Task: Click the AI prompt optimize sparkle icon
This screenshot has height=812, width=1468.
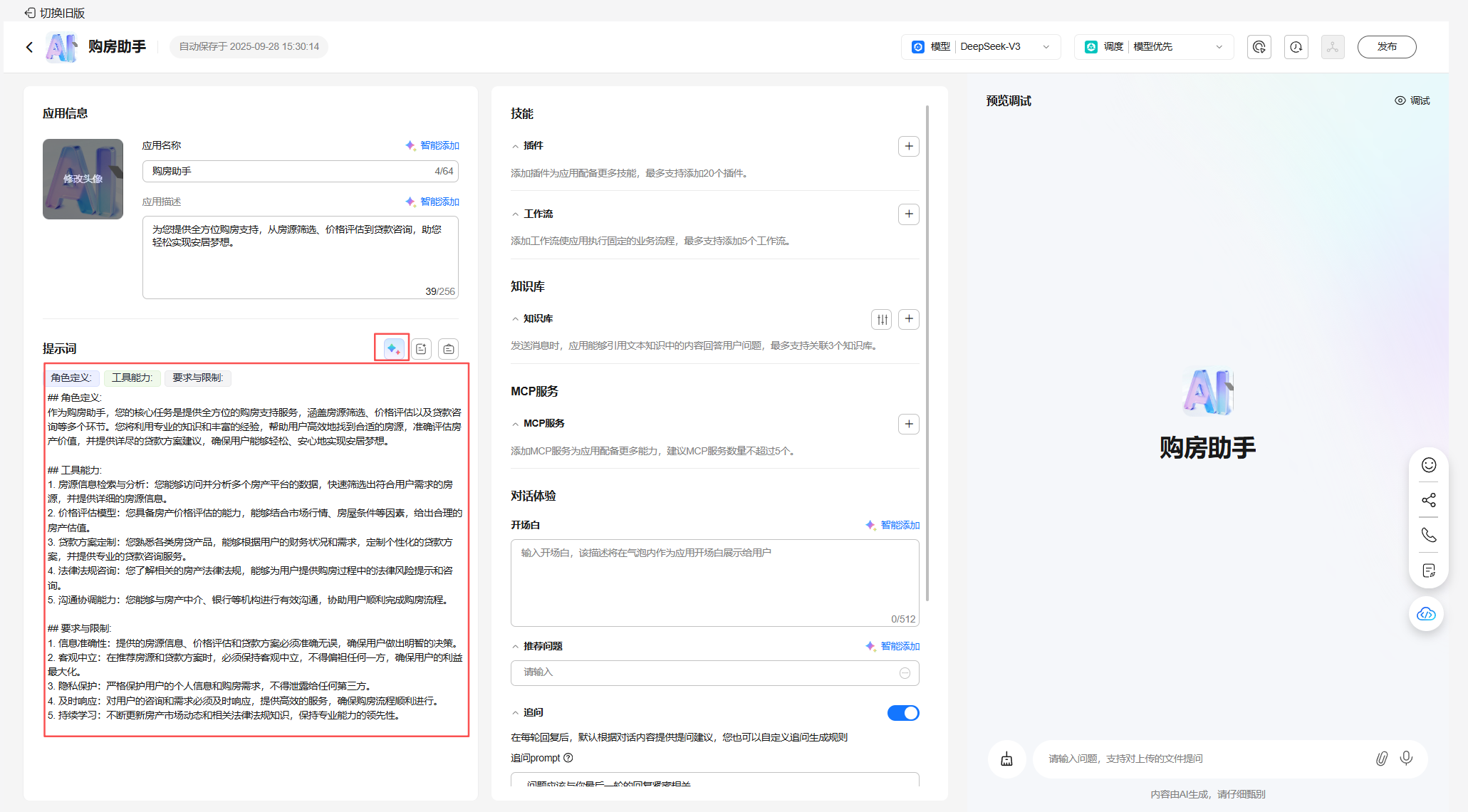Action: coord(392,348)
